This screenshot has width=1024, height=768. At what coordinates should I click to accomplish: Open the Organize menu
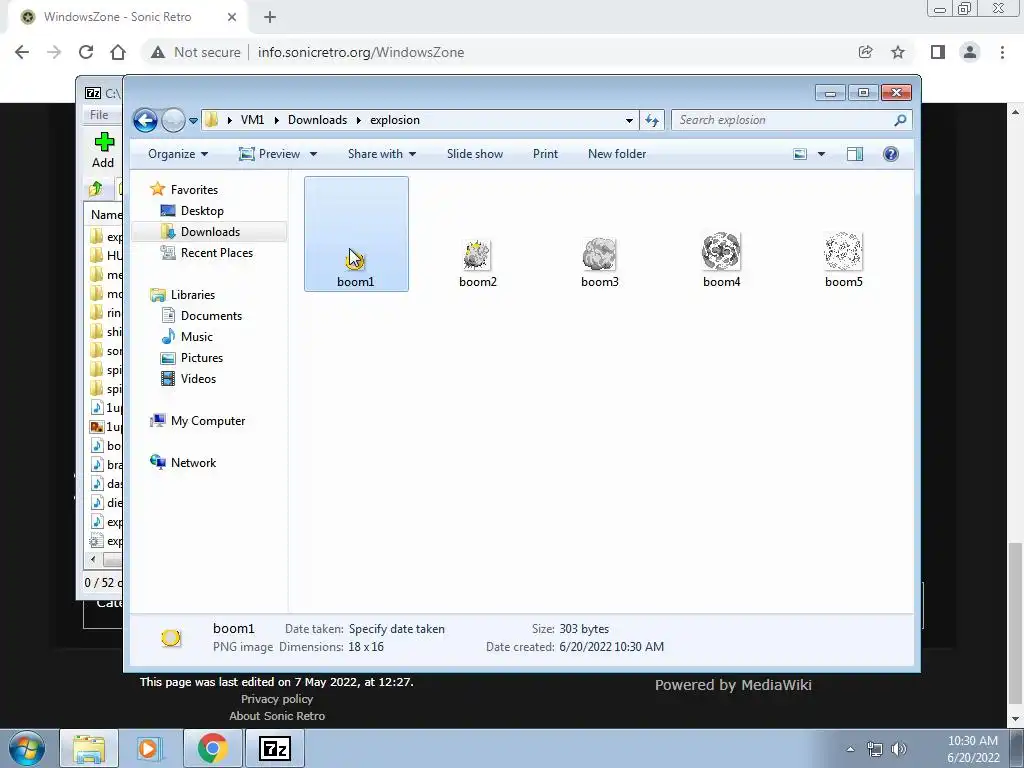tap(178, 154)
